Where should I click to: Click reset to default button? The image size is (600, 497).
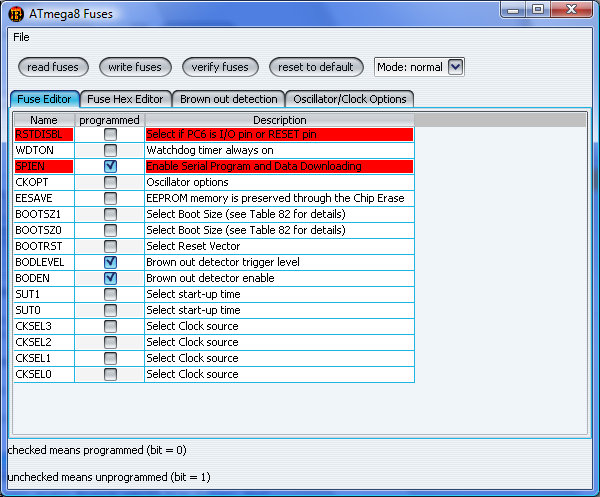(x=316, y=67)
